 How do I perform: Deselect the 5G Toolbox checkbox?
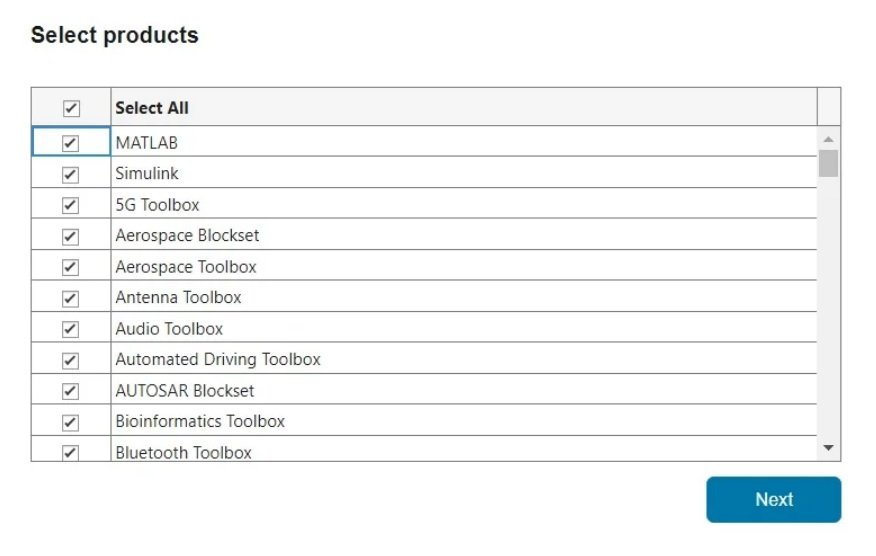pos(70,205)
